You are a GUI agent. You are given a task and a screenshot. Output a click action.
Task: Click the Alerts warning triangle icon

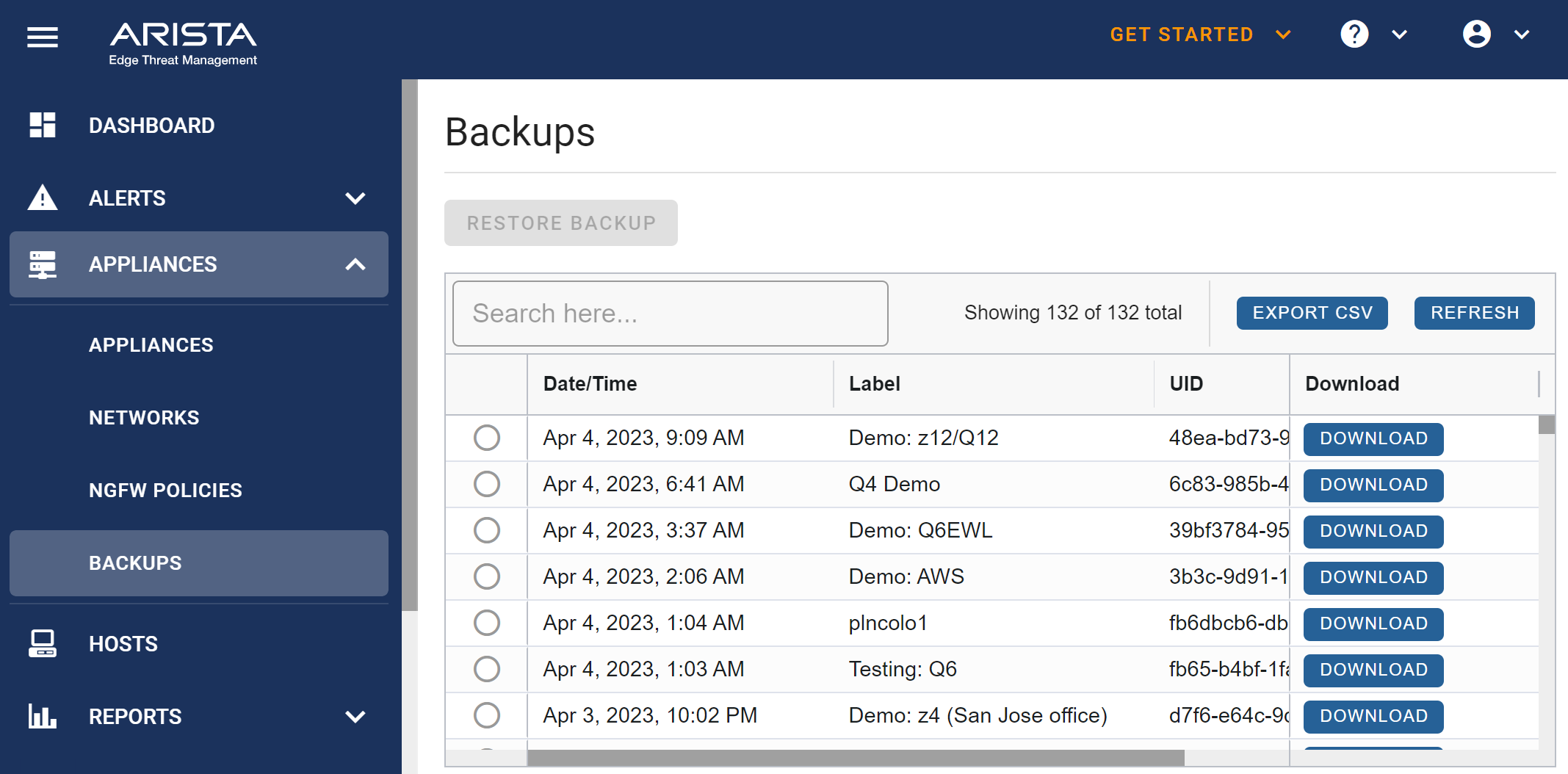[x=43, y=198]
